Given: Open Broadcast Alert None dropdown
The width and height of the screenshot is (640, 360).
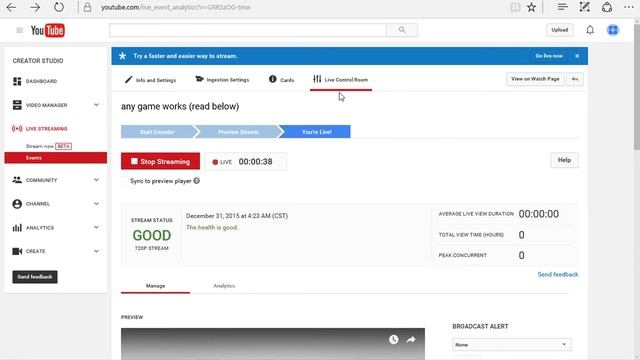Looking at the screenshot, I should [512, 345].
